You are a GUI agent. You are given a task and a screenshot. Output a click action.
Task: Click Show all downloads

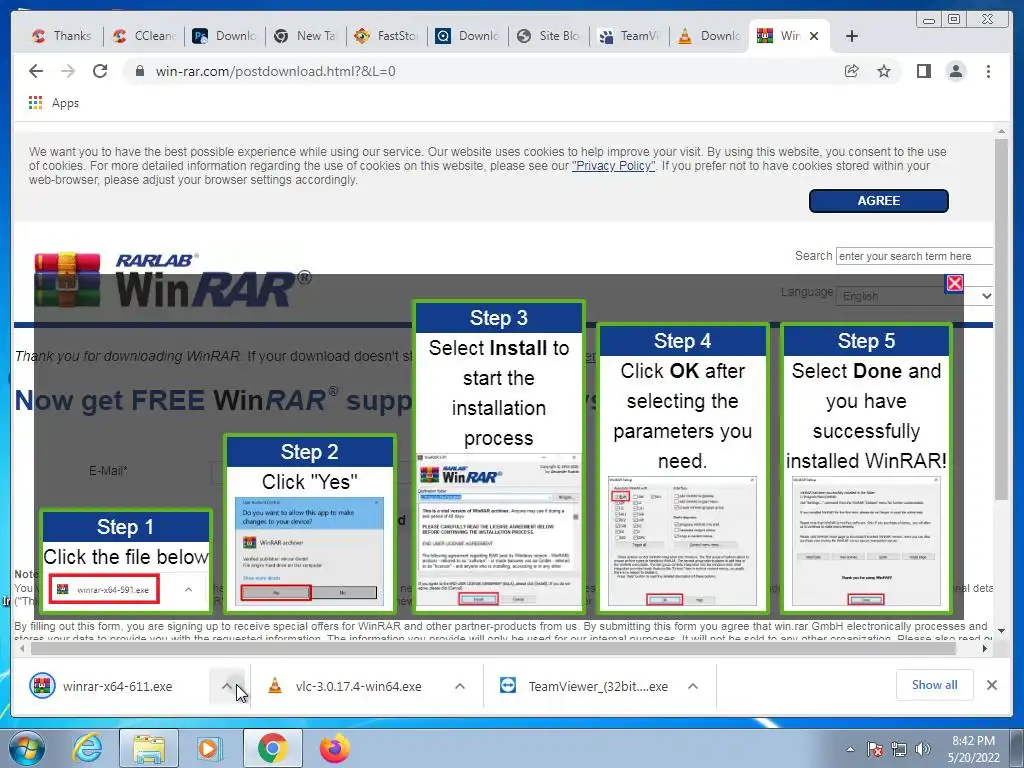[935, 684]
